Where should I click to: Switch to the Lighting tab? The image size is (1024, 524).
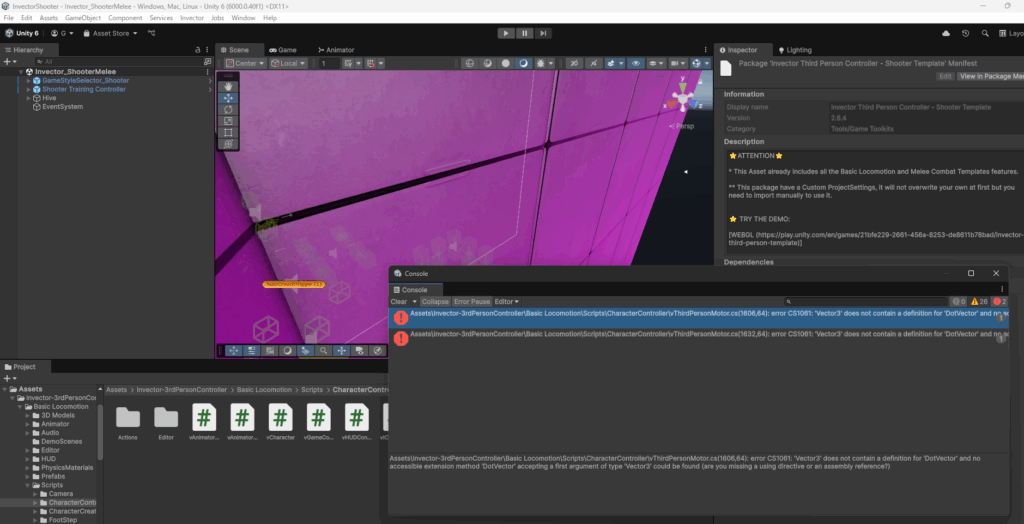[x=795, y=50]
